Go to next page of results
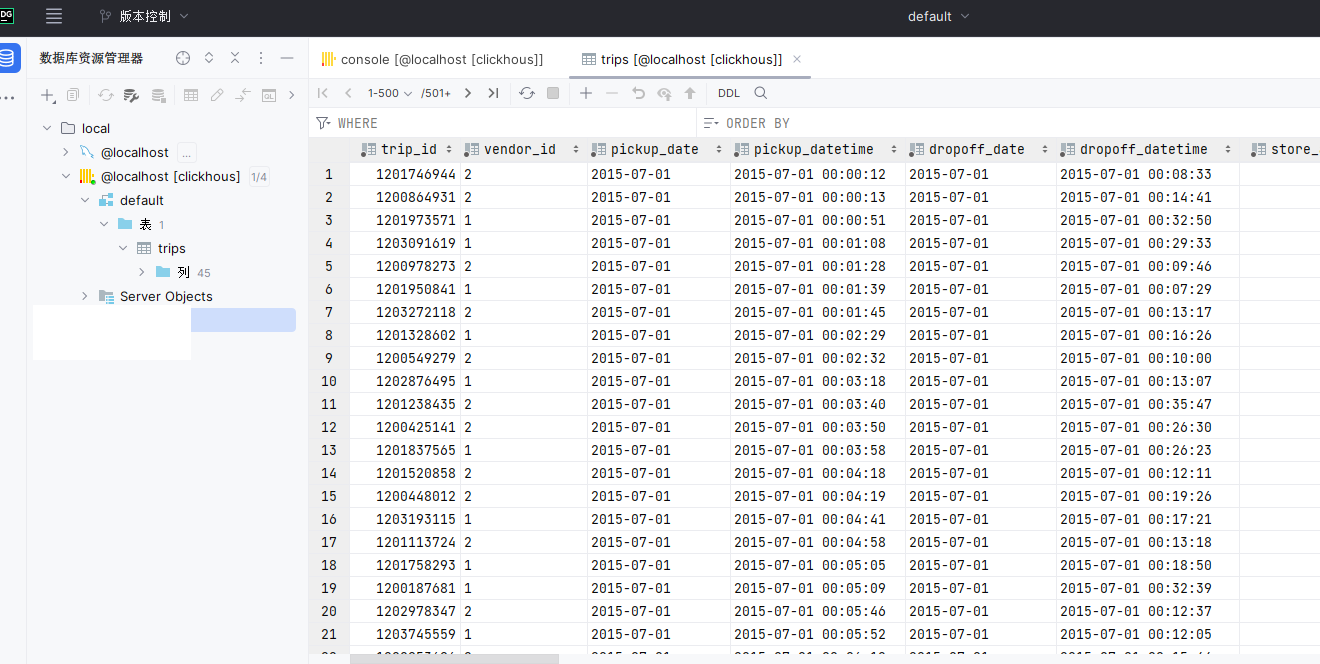The width and height of the screenshot is (1320, 664). coord(467,93)
